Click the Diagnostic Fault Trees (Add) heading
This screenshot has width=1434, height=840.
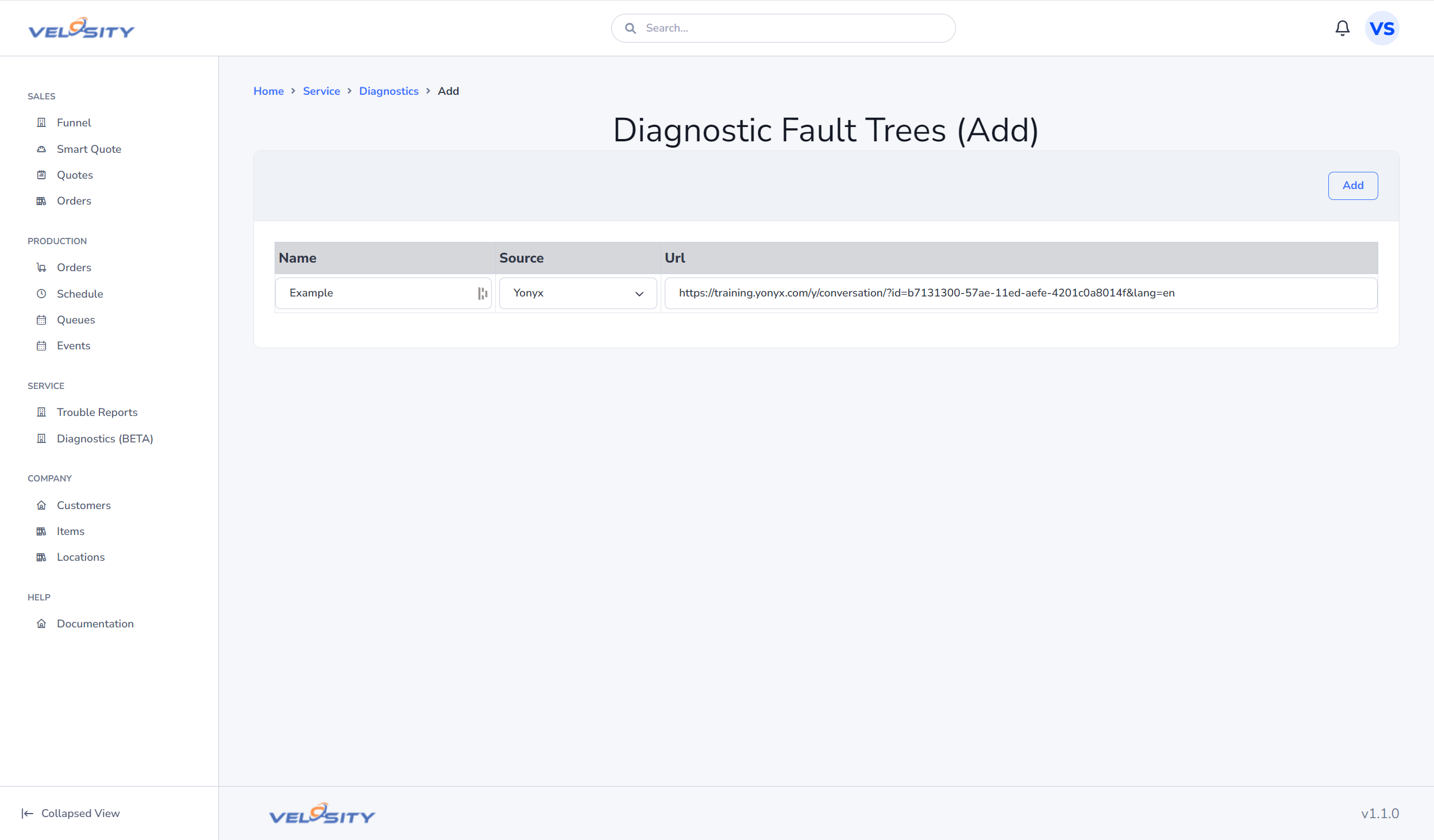pos(826,130)
